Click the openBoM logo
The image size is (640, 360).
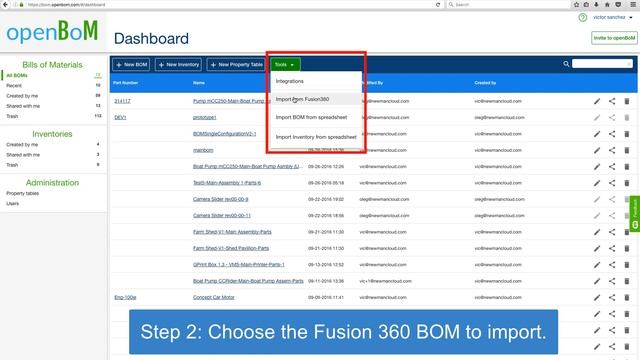52,31
